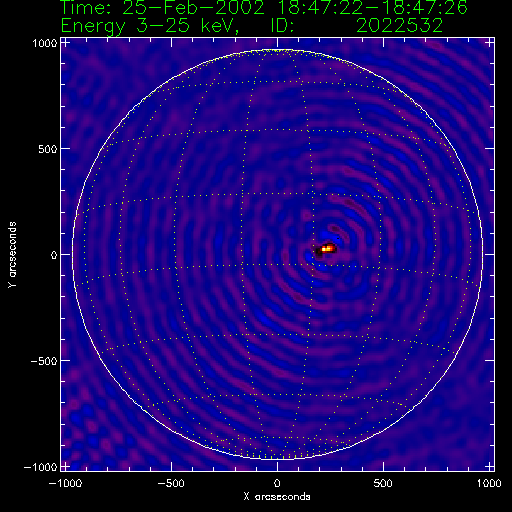This screenshot has width=512, height=512.
Task: Click the 500 tick label on X axis
Action: pos(383,483)
